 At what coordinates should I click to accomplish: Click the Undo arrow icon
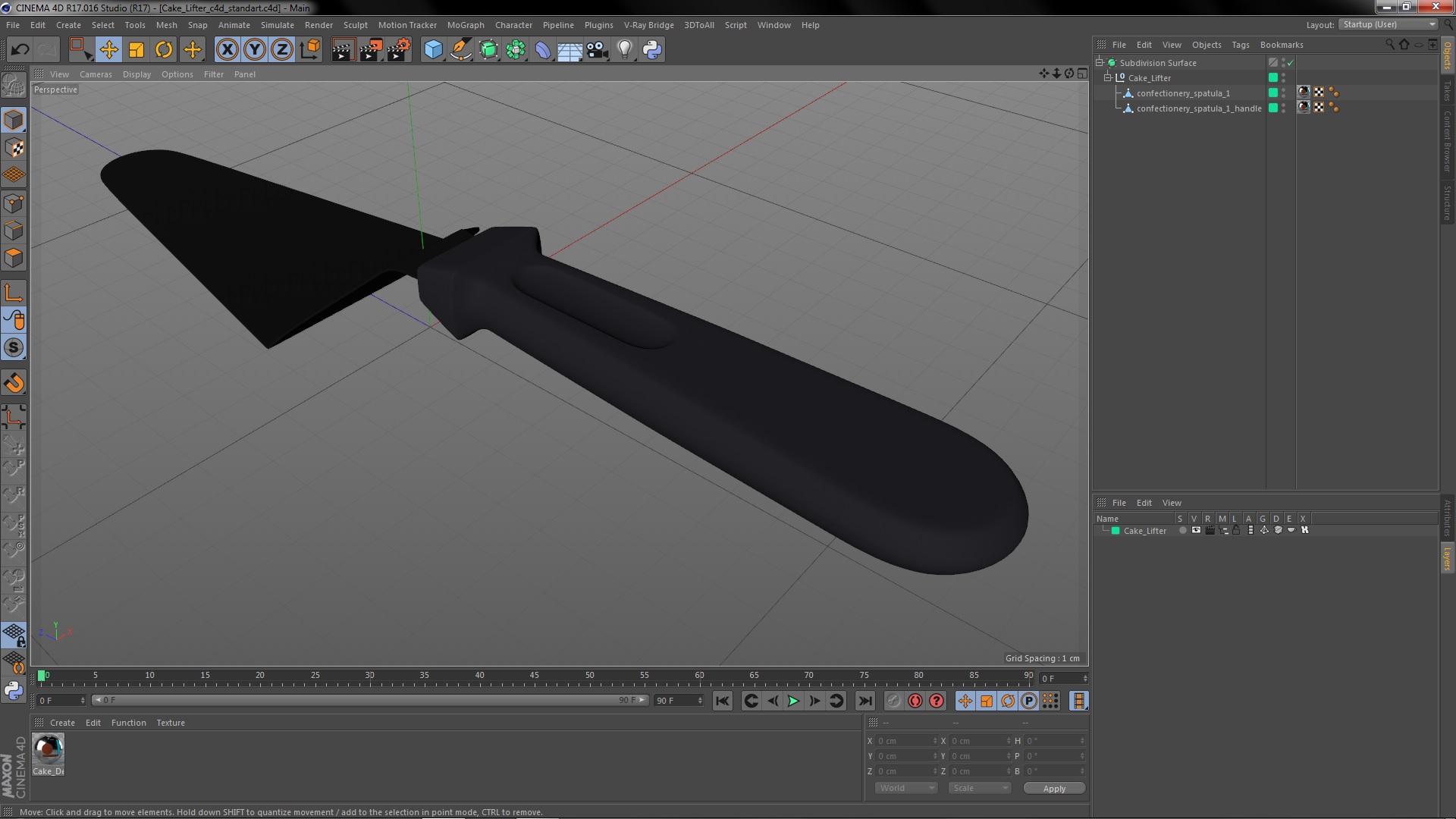click(20, 50)
